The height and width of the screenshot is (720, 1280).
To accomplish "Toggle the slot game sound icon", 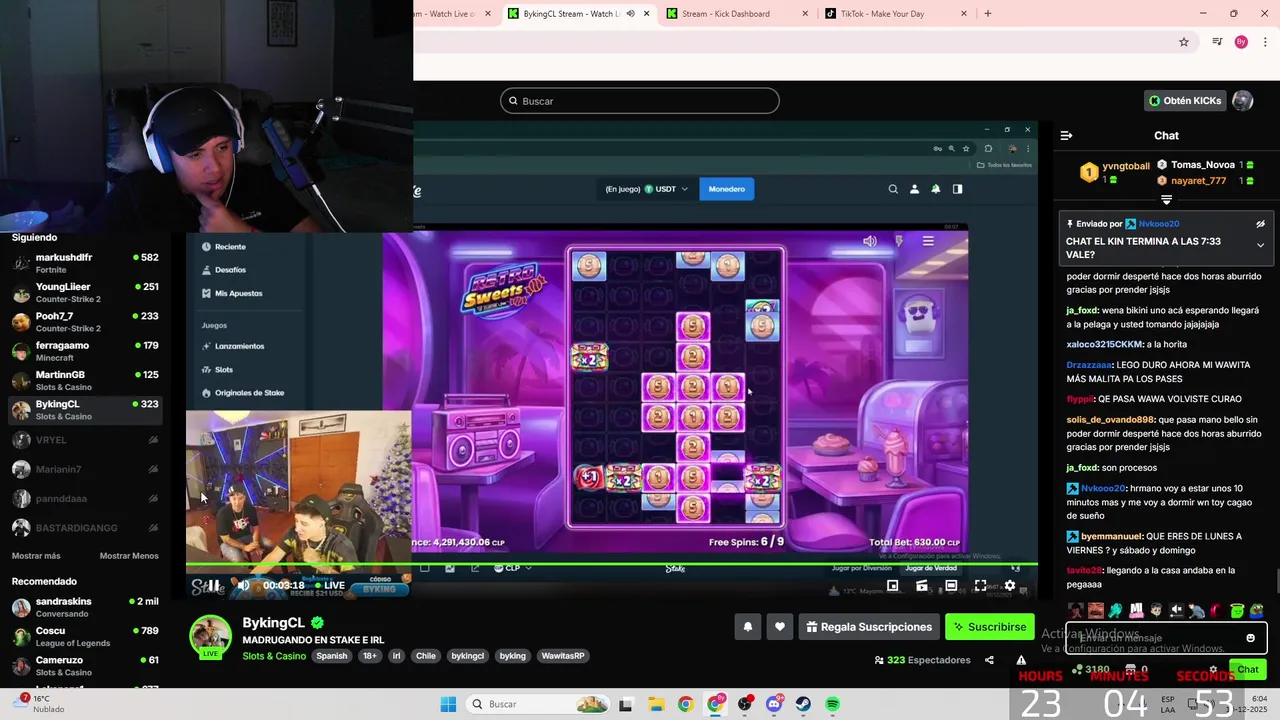I will (870, 241).
